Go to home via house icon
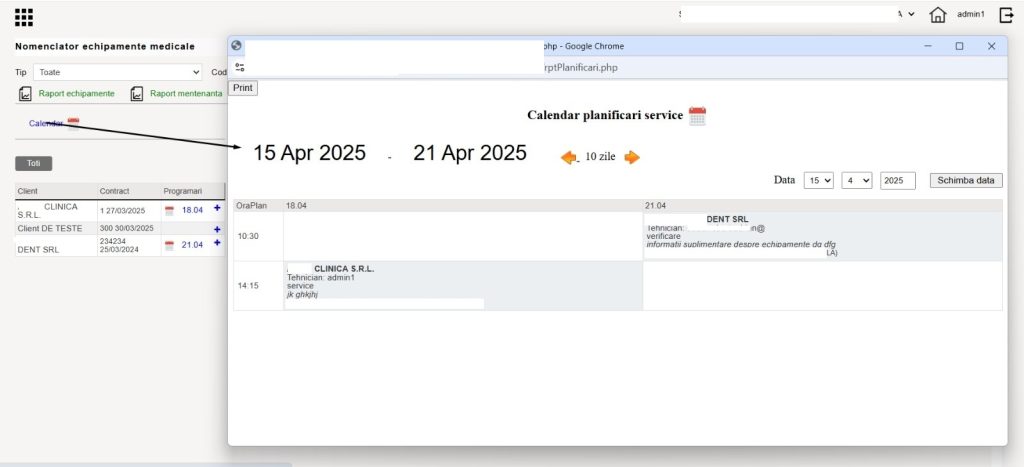This screenshot has width=1024, height=467. tap(938, 15)
